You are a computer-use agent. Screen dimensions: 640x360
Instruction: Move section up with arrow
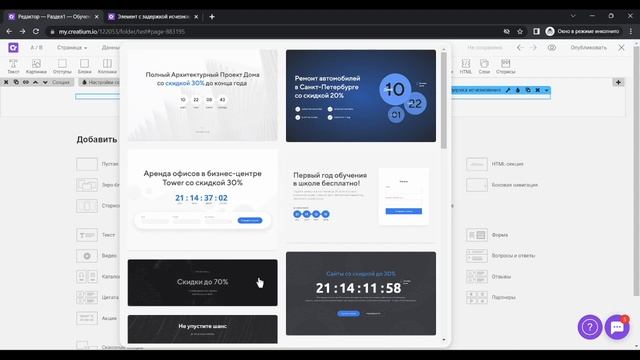click(36, 82)
